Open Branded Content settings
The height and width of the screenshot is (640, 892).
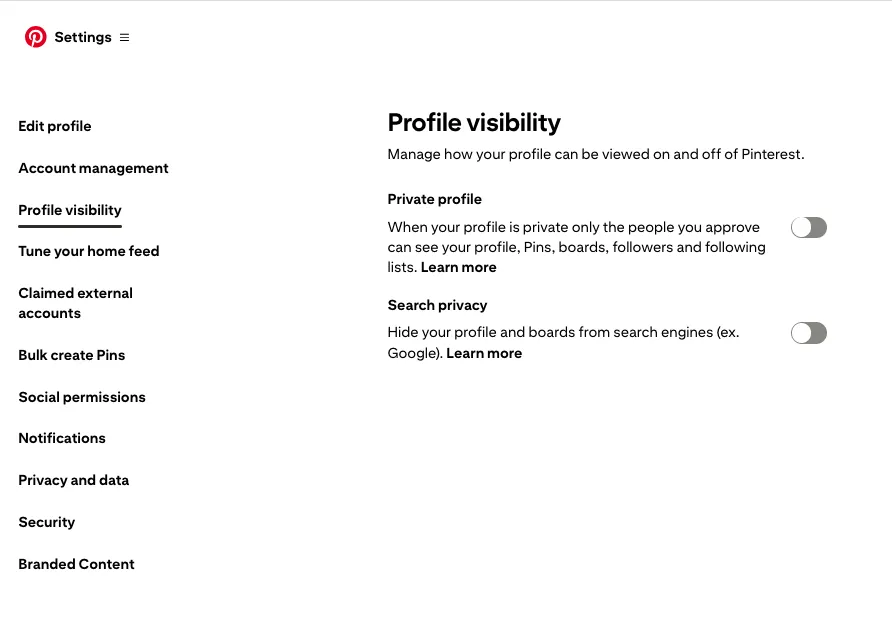pos(76,564)
